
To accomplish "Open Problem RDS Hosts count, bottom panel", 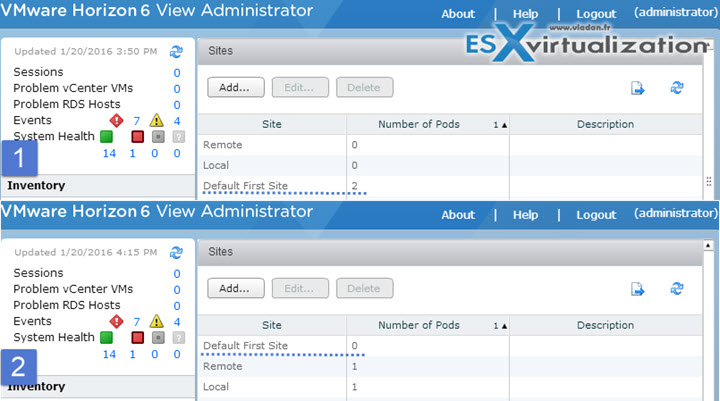I will click(177, 306).
